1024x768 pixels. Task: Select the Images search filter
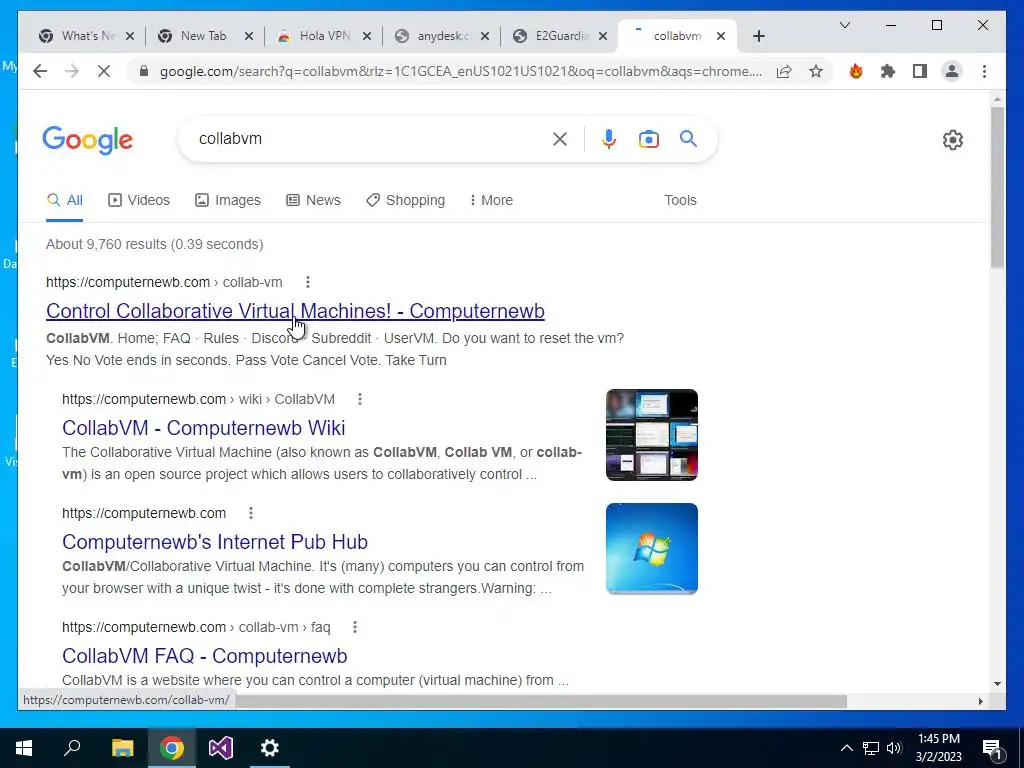click(x=228, y=200)
